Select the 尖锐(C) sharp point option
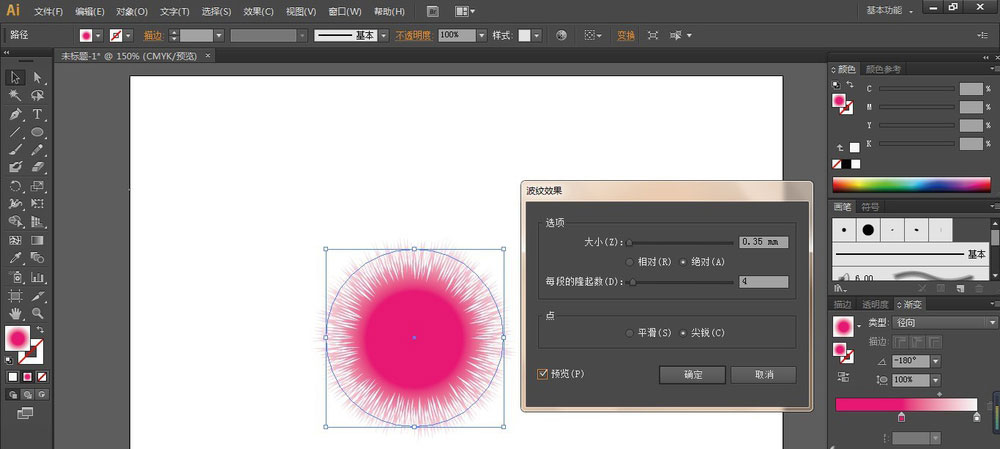 coord(685,332)
